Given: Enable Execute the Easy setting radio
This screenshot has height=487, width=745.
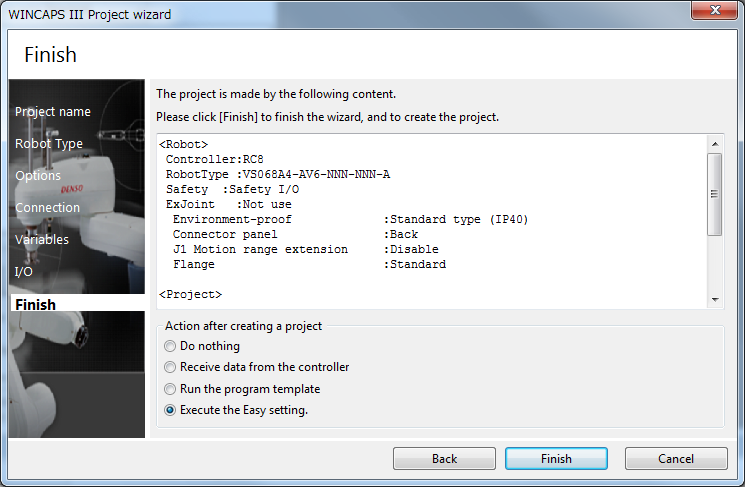Looking at the screenshot, I should click(x=170, y=410).
